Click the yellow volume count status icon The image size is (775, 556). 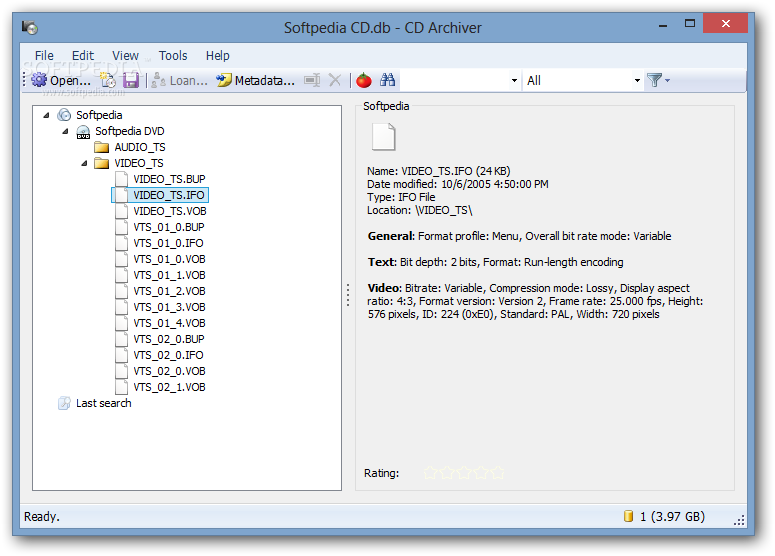coord(628,516)
